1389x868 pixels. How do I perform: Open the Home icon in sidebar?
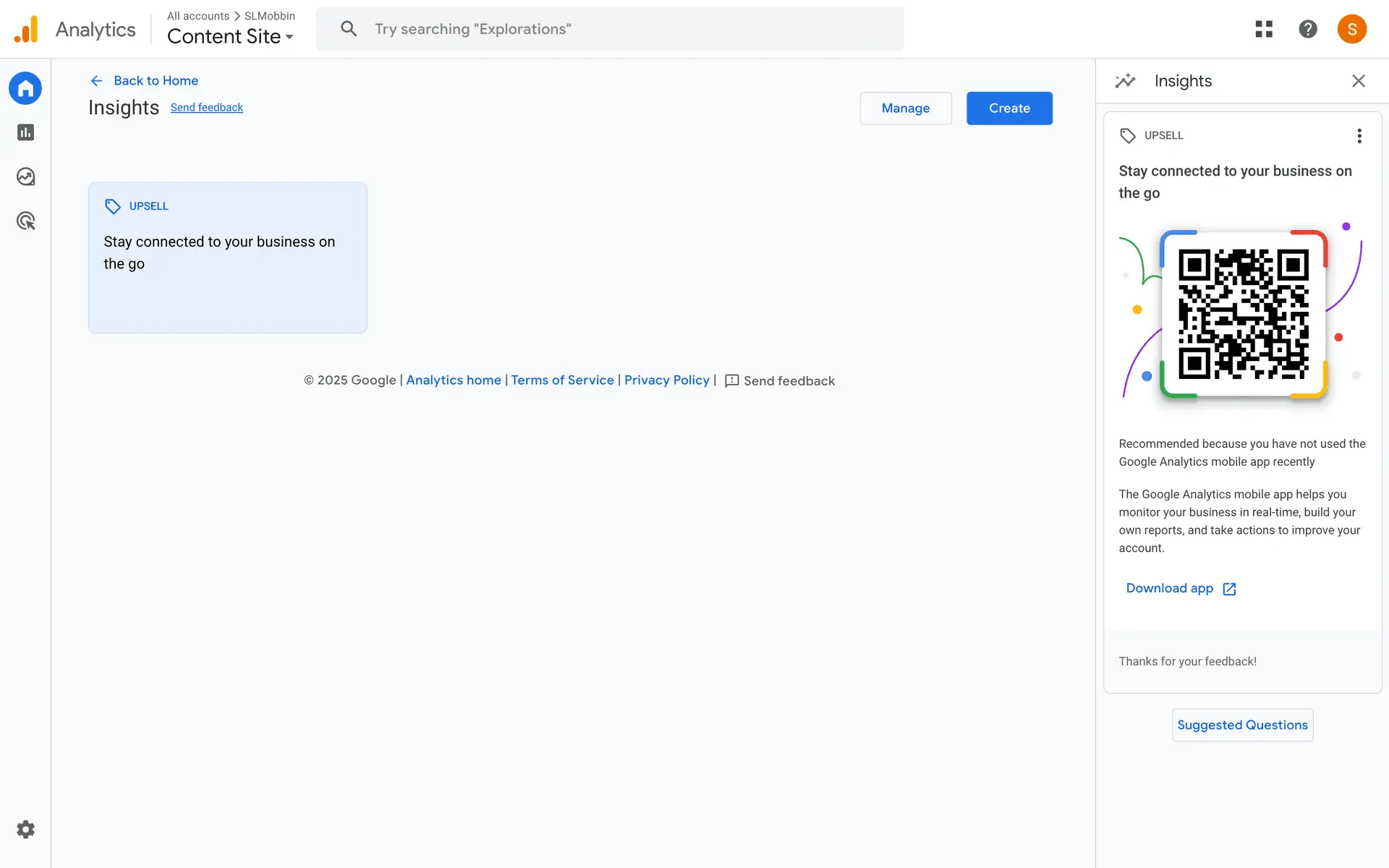point(25,88)
